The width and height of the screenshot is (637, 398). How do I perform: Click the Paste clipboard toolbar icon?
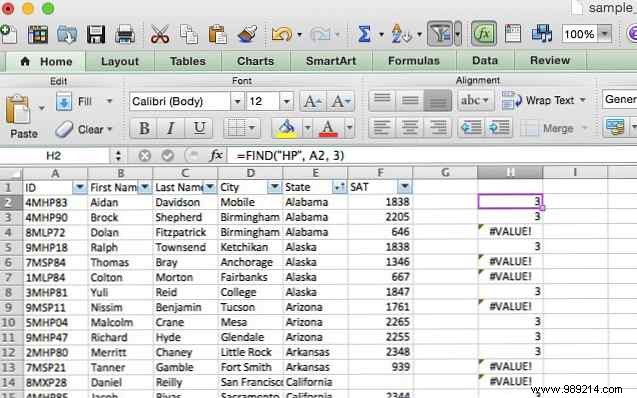(x=217, y=35)
